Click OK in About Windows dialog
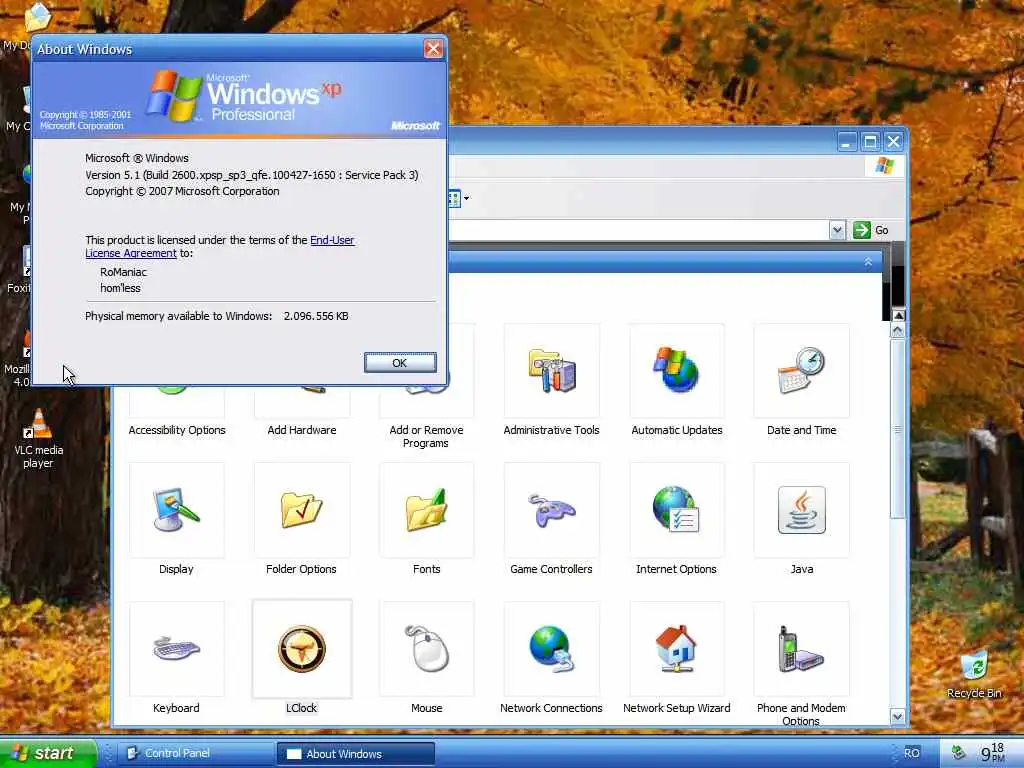Viewport: 1024px width, 768px height. pyautogui.click(x=400, y=363)
